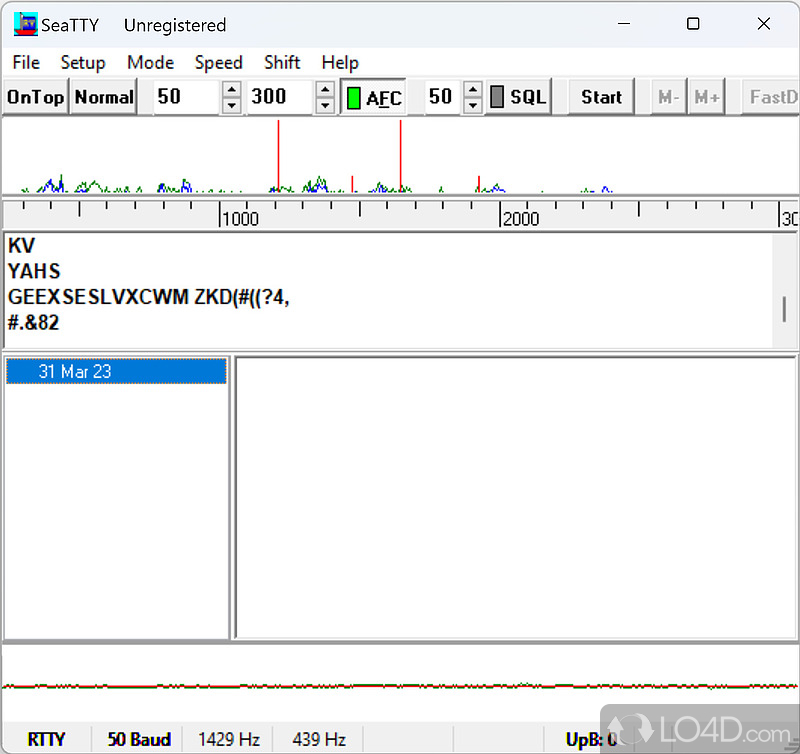Image resolution: width=800 pixels, height=754 pixels.
Task: Click the shift field showing 300
Action: click(x=280, y=97)
